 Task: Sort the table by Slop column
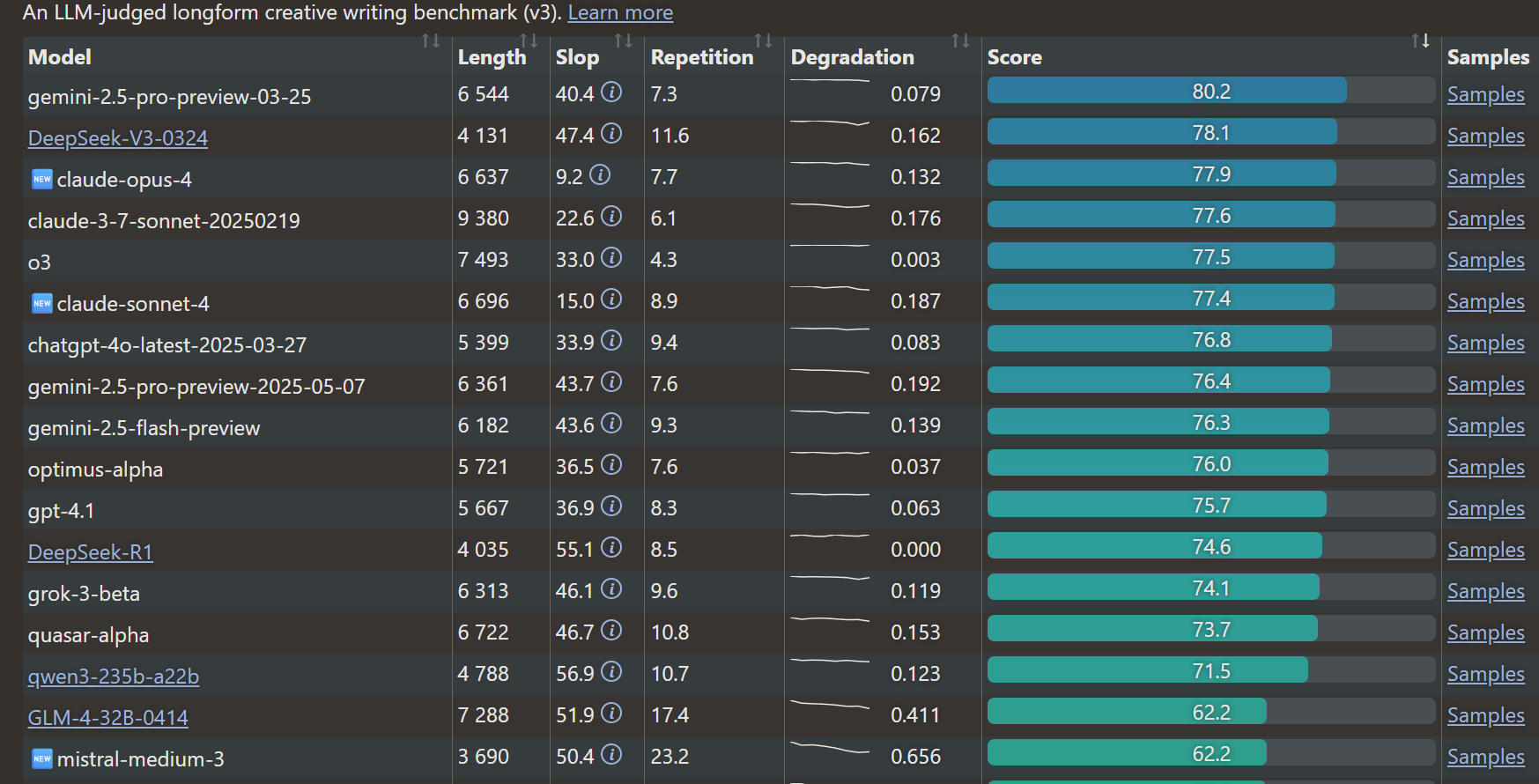coord(624,41)
